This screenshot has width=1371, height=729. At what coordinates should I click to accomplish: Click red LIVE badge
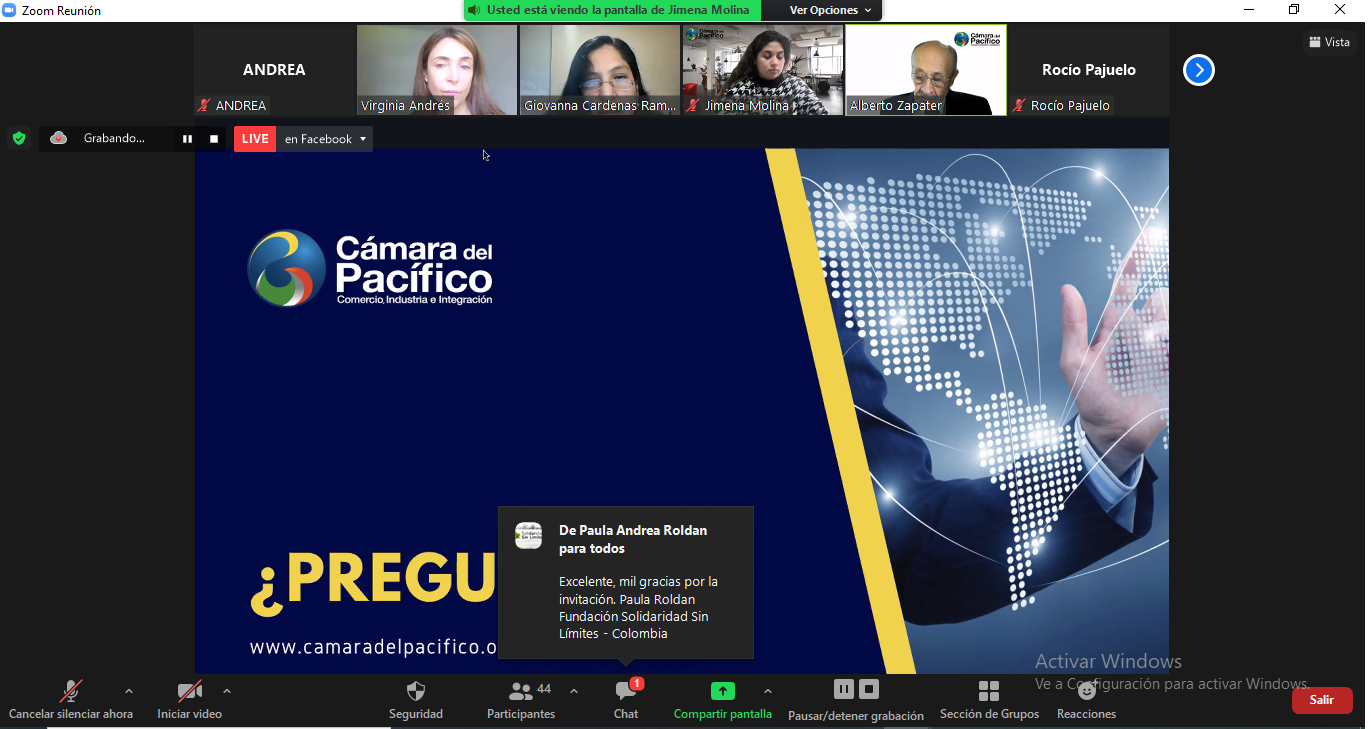point(255,139)
